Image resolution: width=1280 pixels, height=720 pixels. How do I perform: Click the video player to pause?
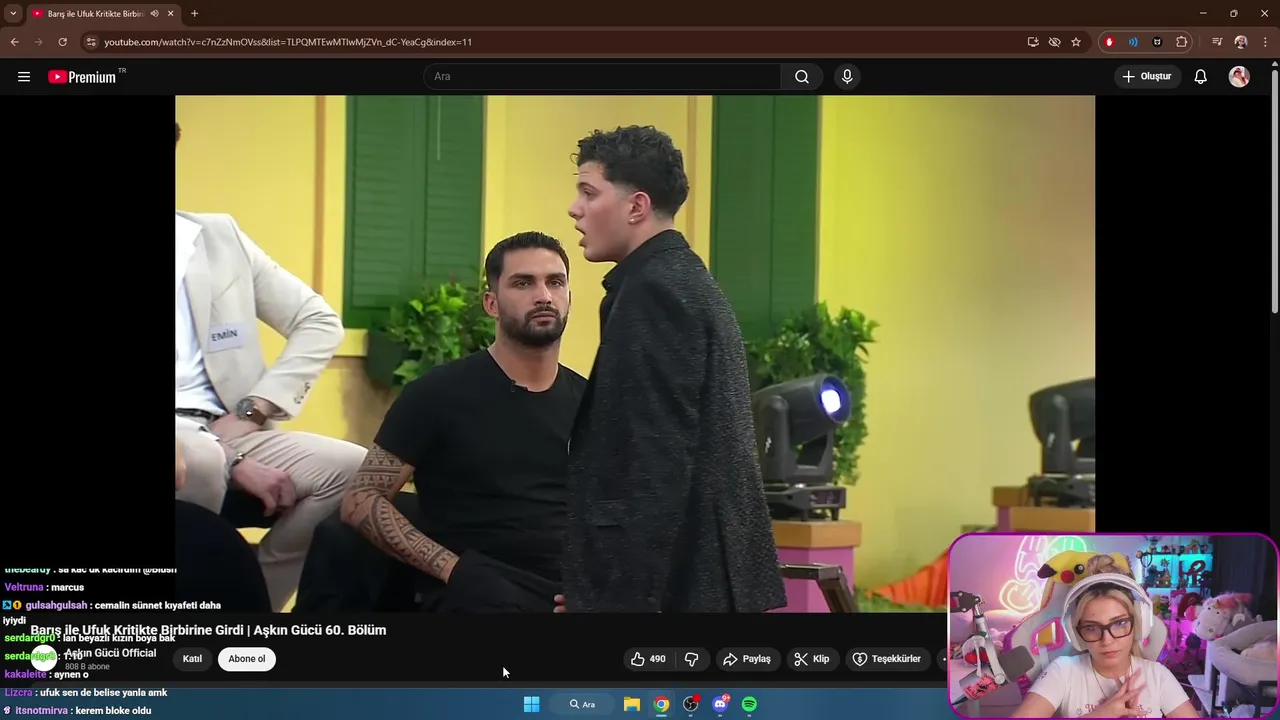[635, 353]
